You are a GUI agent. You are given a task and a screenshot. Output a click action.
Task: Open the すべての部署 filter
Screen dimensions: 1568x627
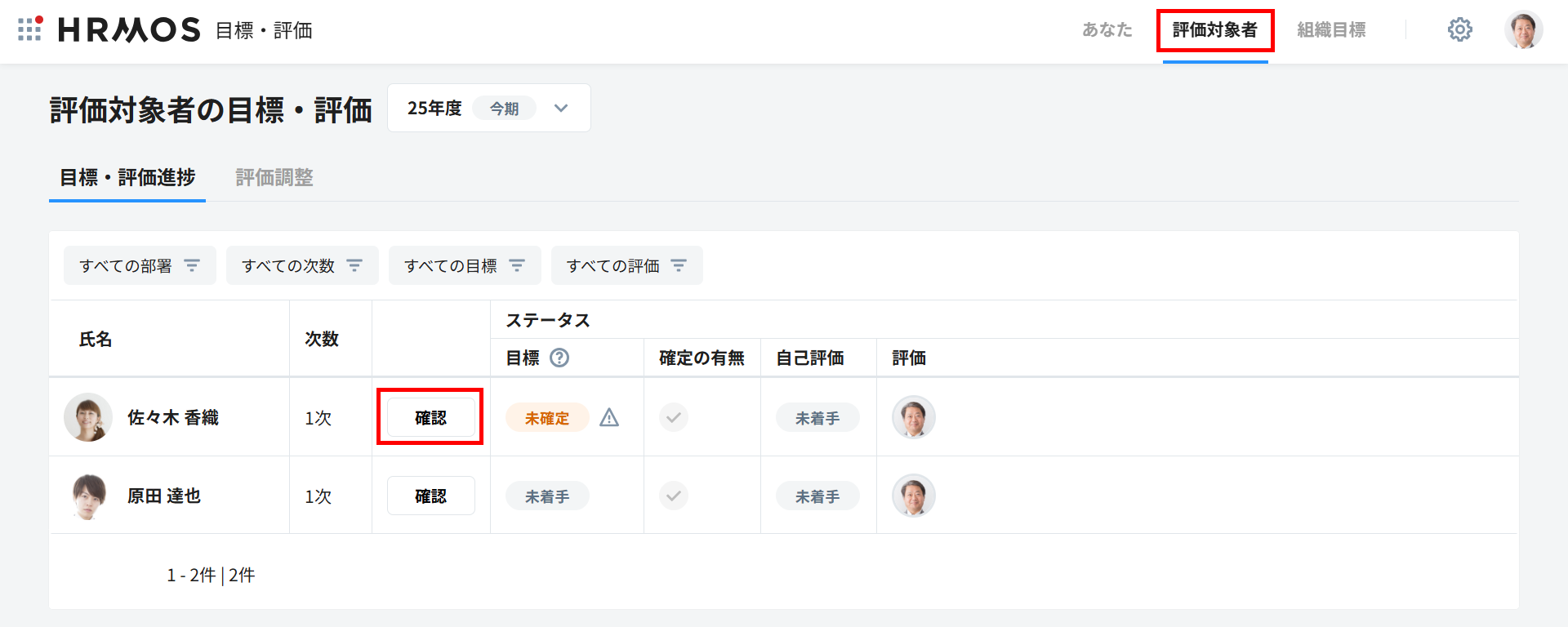coord(140,265)
